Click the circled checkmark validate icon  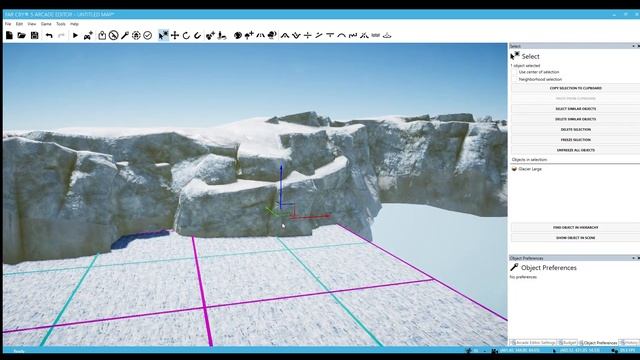pyautogui.click(x=148, y=36)
